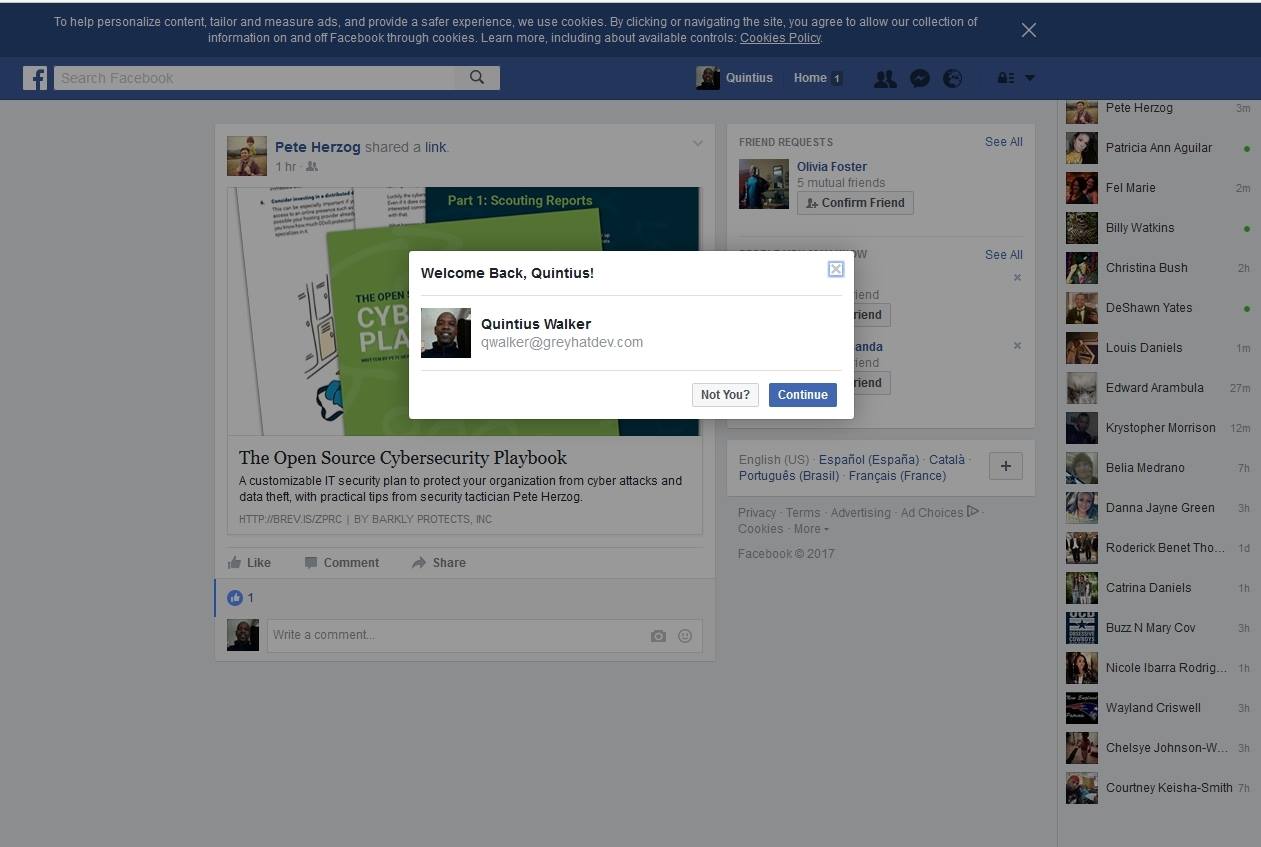See all people you may know

[1004, 255]
